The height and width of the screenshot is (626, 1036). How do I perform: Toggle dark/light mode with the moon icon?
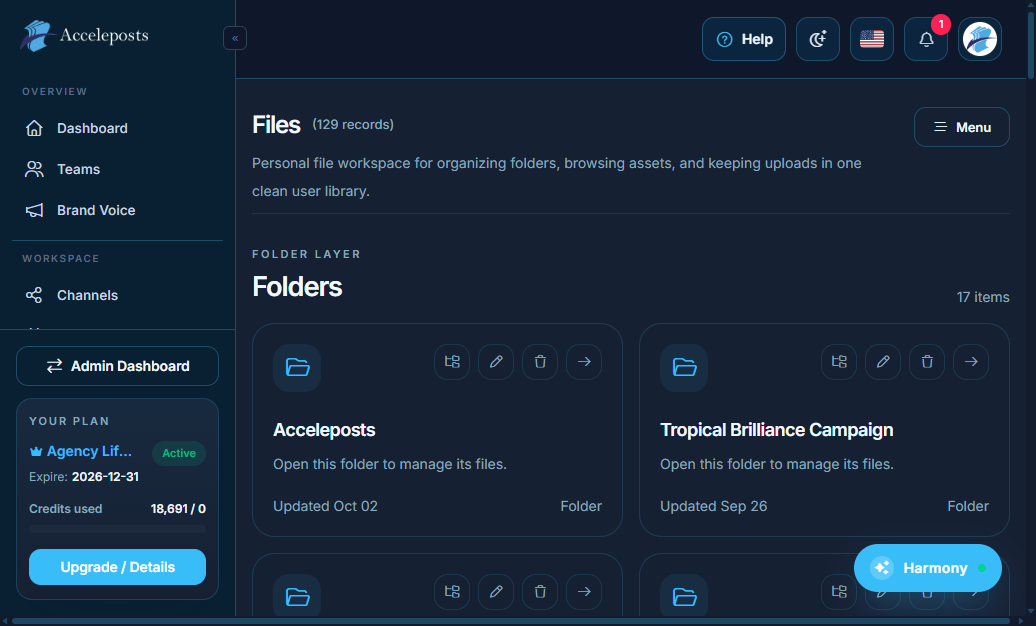(818, 39)
